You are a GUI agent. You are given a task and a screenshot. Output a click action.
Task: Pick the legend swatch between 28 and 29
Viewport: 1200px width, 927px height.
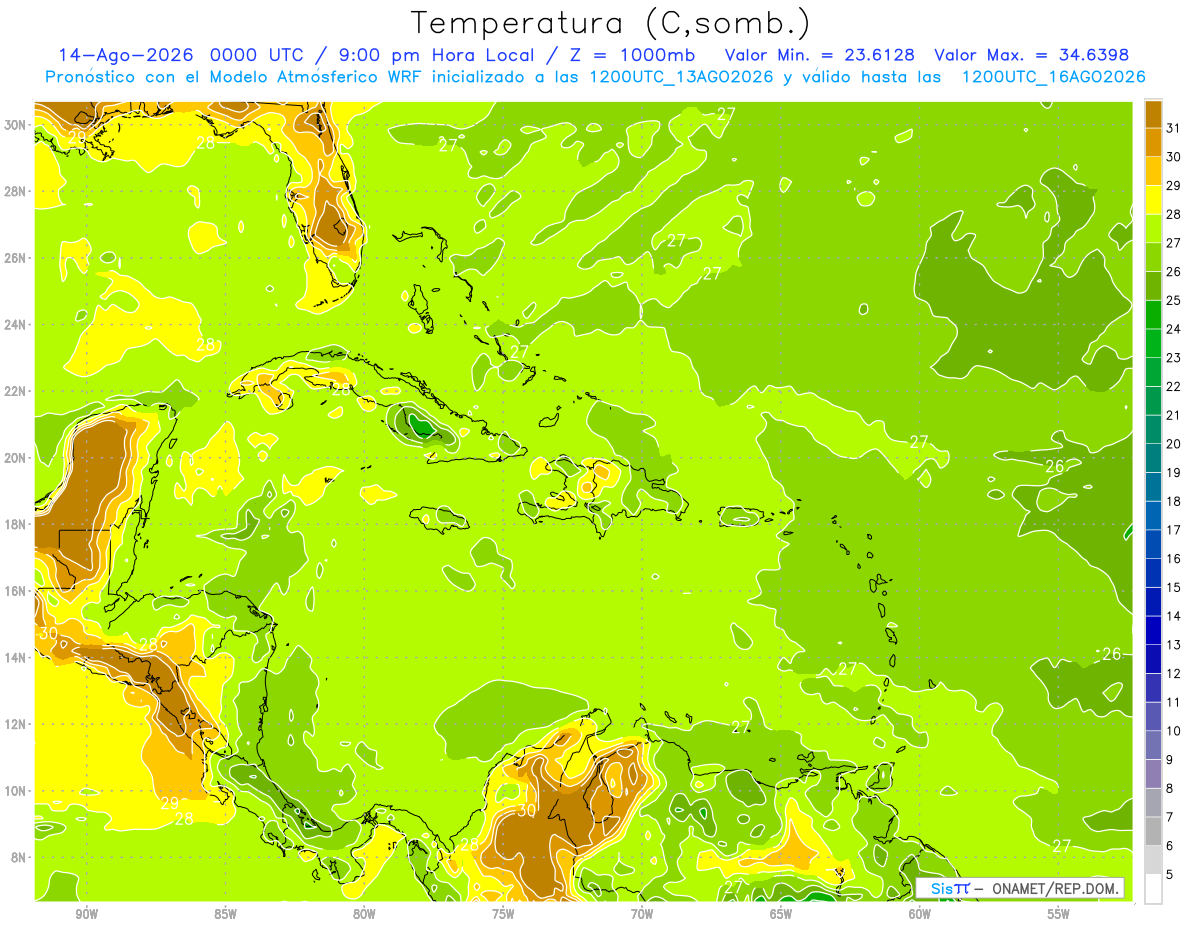click(x=1153, y=200)
